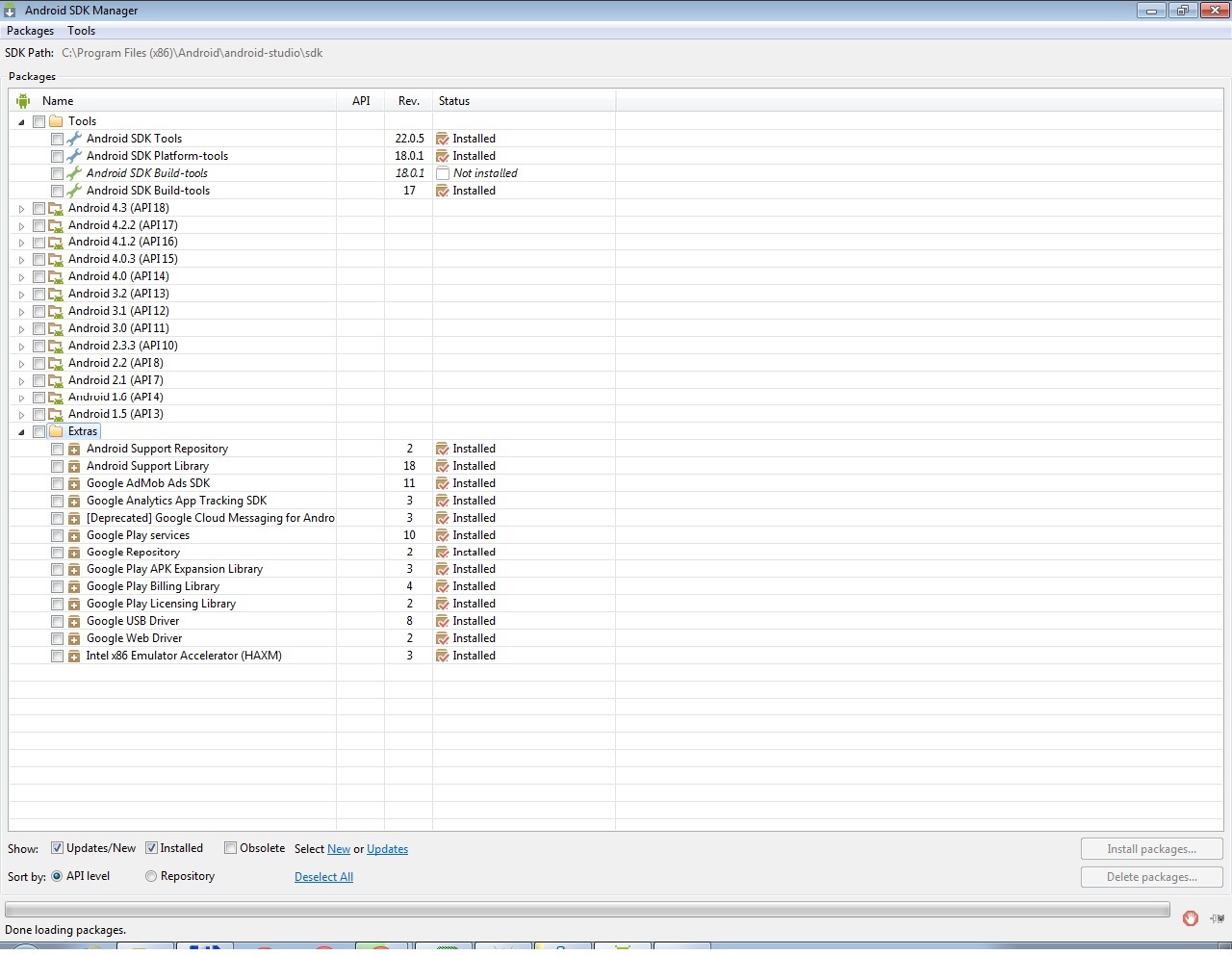Viewport: 1232px width, 955px height.
Task: Collapse the Tools tree node
Action: coord(21,122)
